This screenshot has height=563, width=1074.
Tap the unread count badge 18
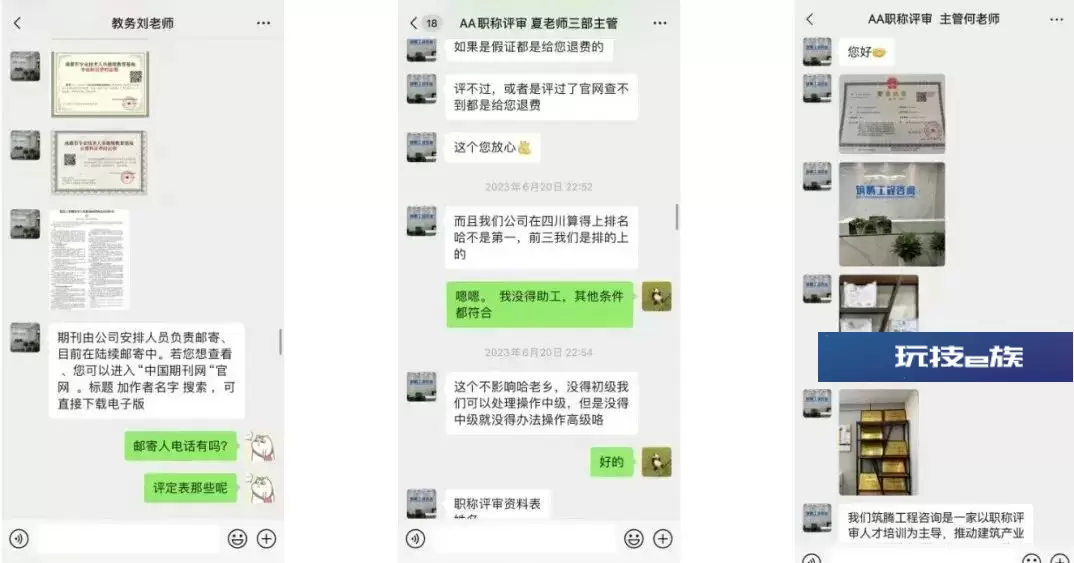coord(432,23)
